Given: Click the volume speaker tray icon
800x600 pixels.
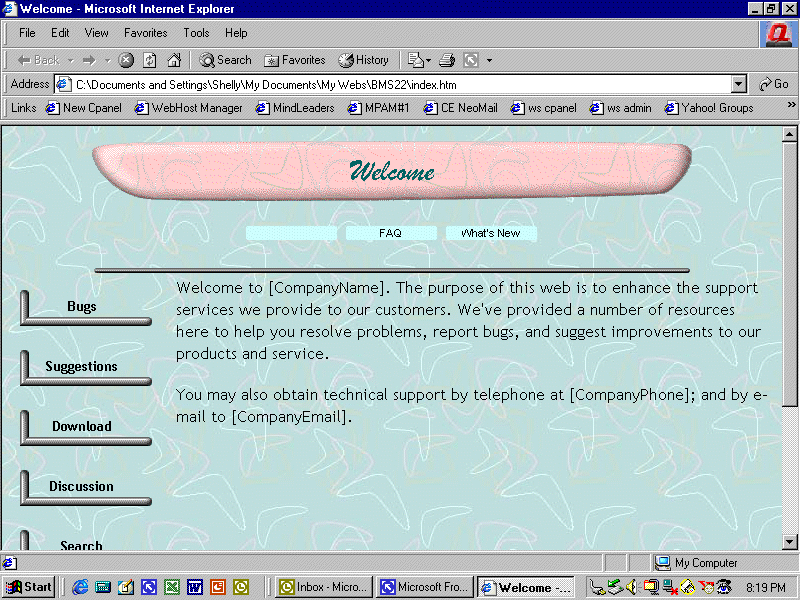Looking at the screenshot, I should click(x=631, y=587).
